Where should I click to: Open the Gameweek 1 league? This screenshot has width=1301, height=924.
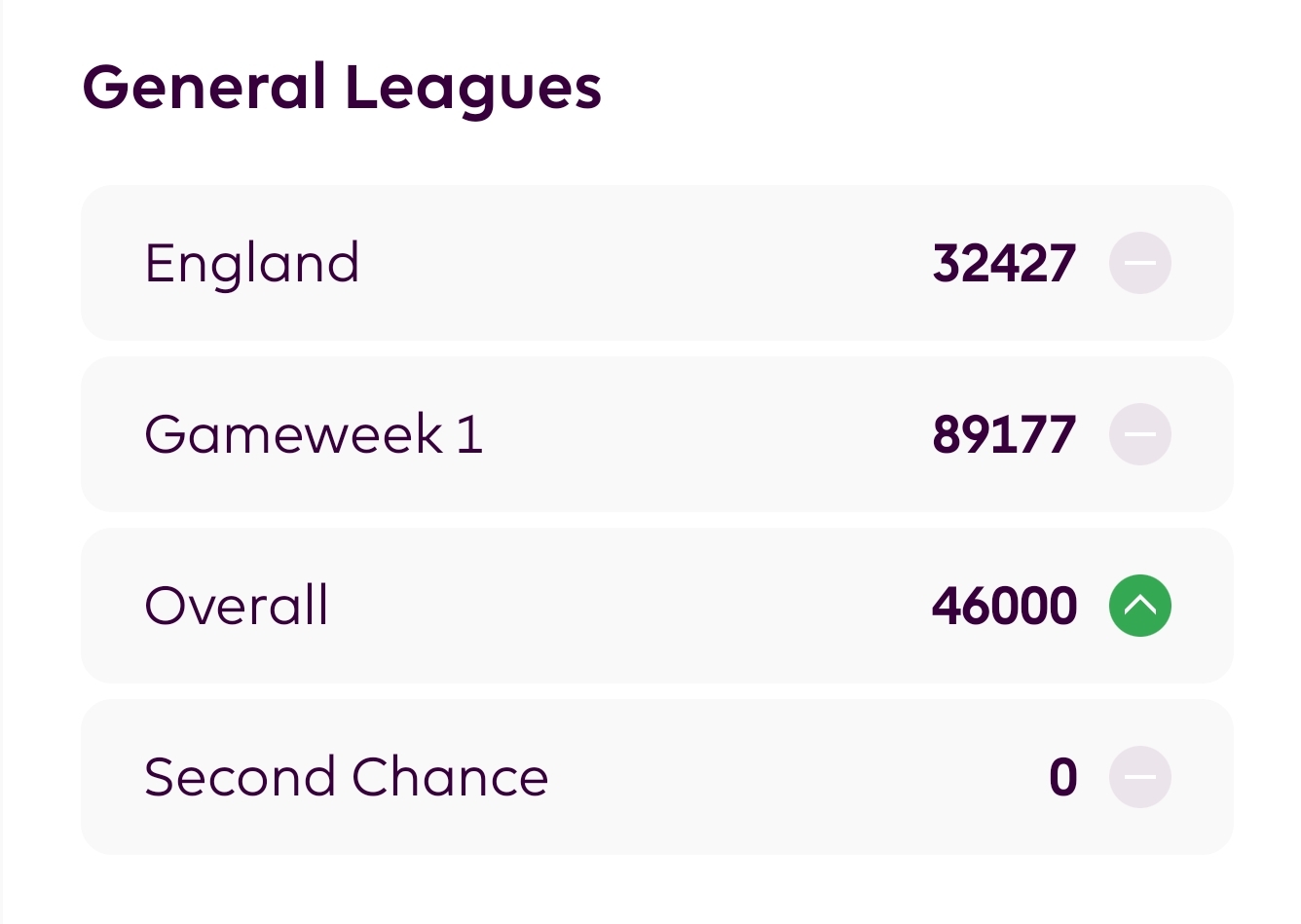point(313,434)
